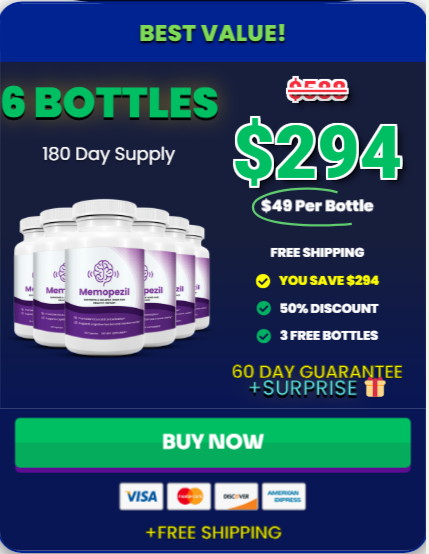429x554 pixels.
Task: Click the circled $49 Per Bottle label
Action: coord(317,206)
